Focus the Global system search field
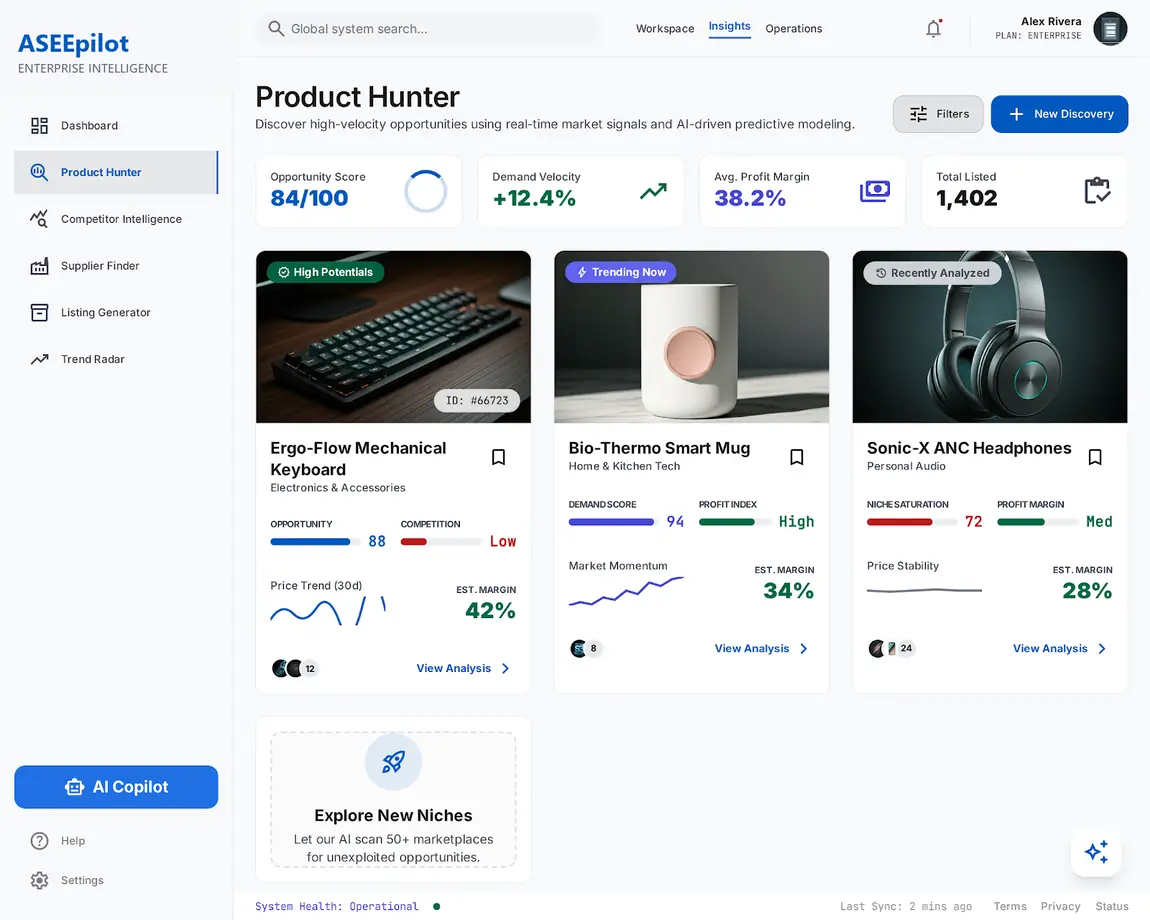This screenshot has width=1150, height=920. tap(428, 29)
